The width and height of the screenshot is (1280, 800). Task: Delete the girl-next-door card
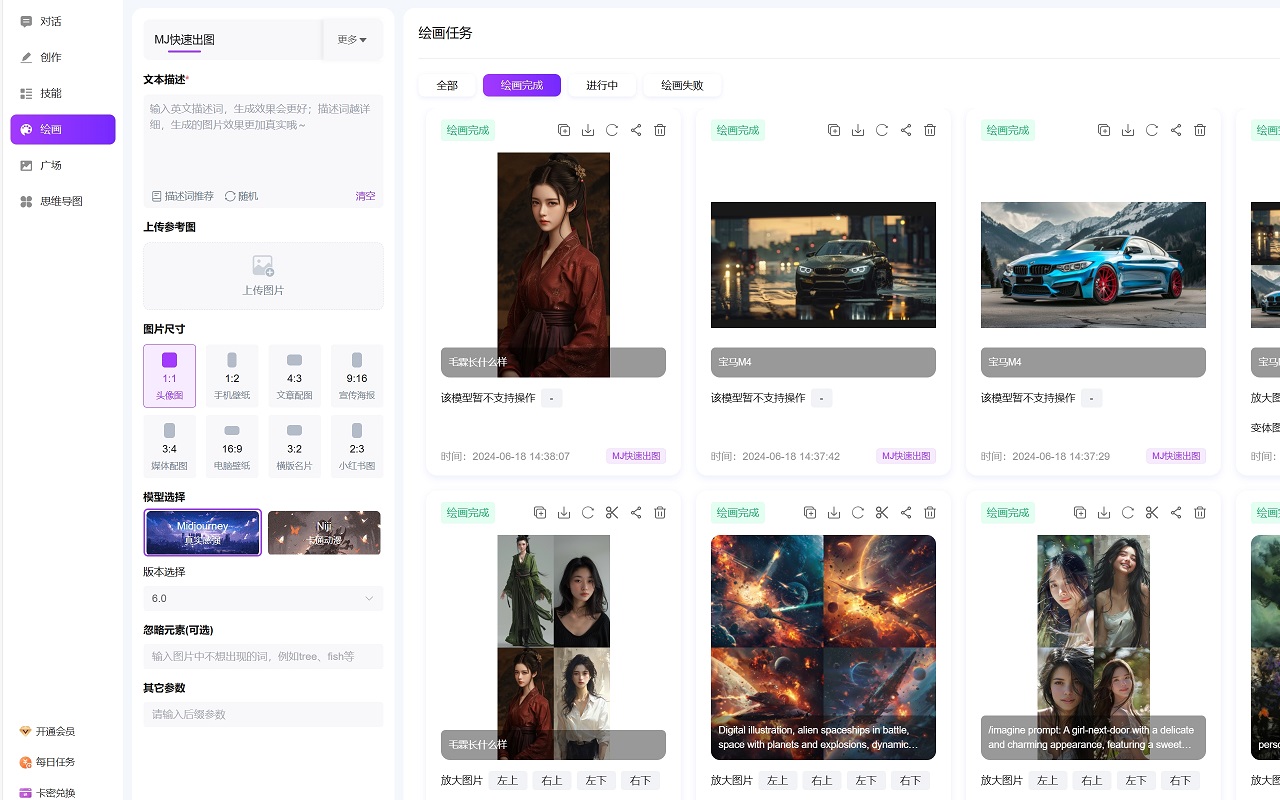coord(1200,513)
